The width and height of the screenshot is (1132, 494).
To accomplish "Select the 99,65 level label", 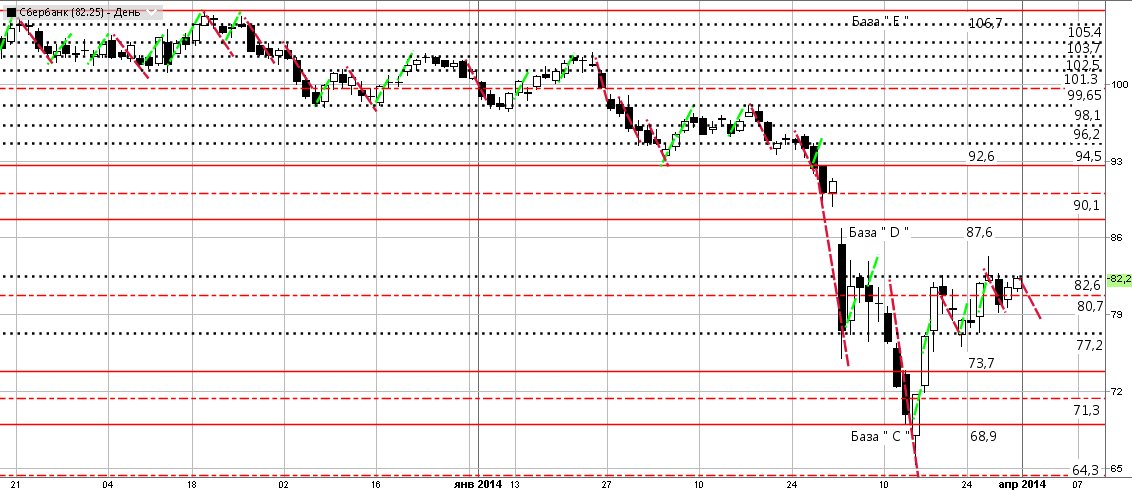I will point(1084,95).
